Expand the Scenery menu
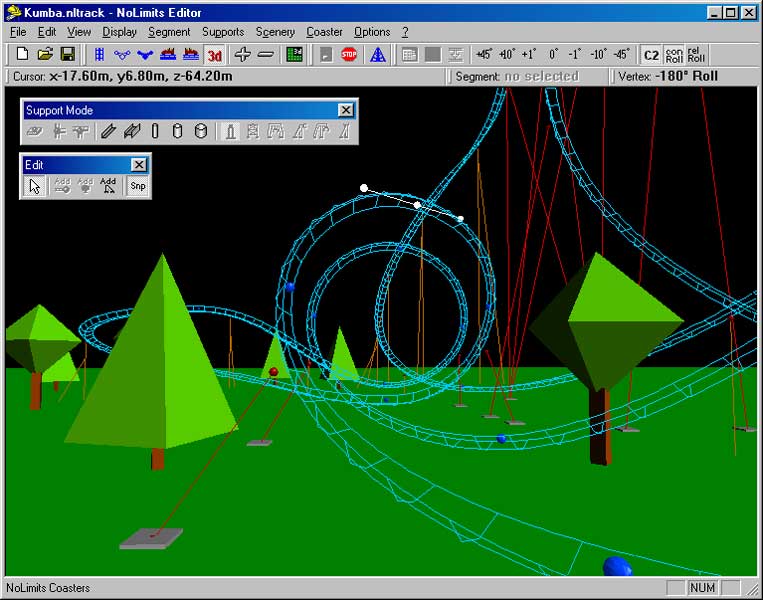This screenshot has width=763, height=600. [x=275, y=32]
